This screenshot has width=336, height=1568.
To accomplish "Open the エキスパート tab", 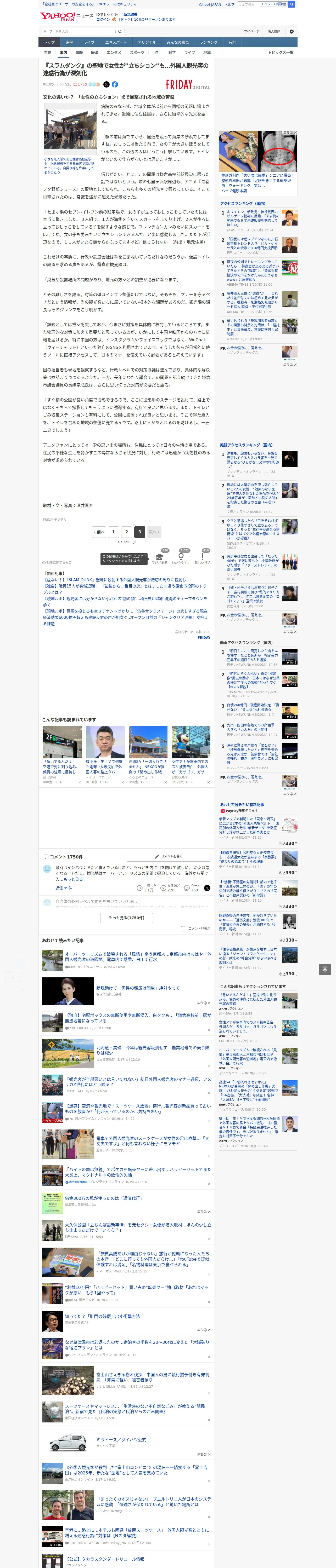I will [116, 43].
